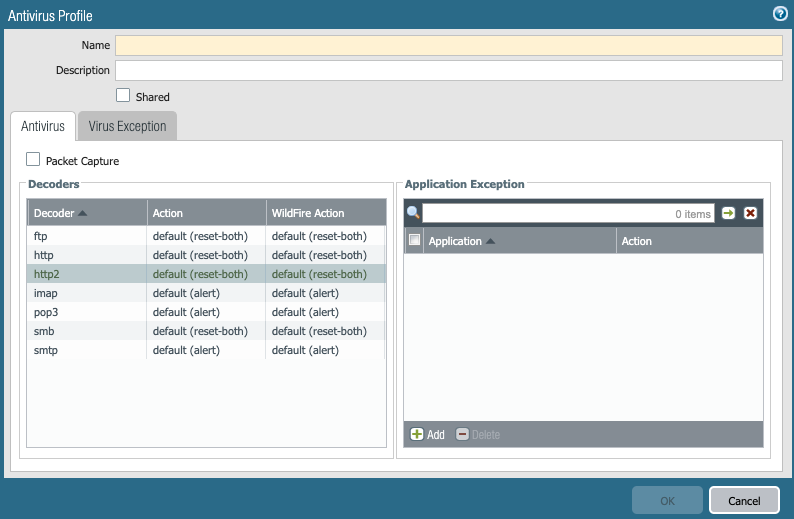Toggle the Packet Capture checkbox
Image resolution: width=794 pixels, height=519 pixels.
click(x=33, y=160)
